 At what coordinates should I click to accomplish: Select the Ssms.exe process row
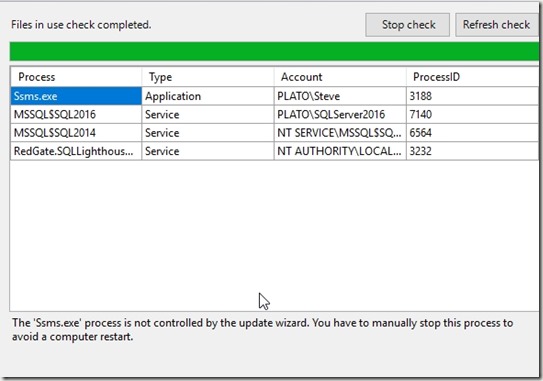tap(275, 96)
